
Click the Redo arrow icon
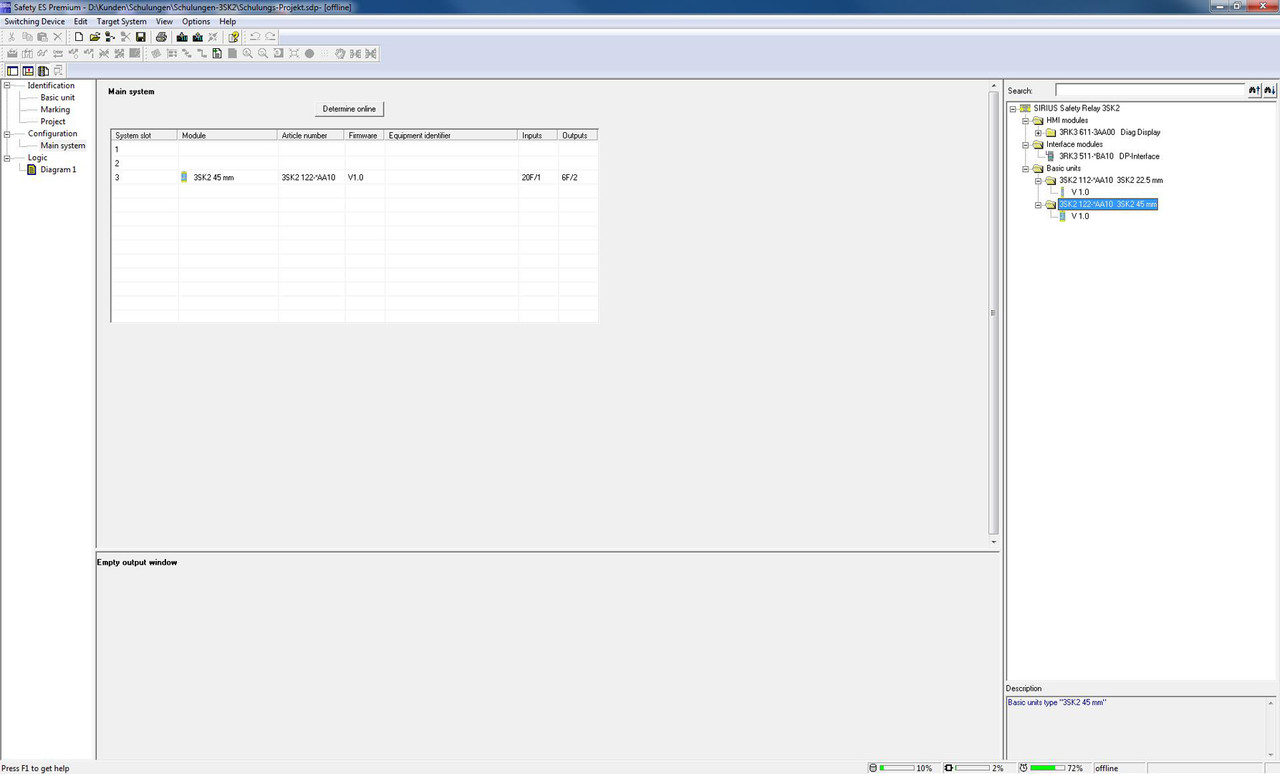pyautogui.click(x=270, y=37)
